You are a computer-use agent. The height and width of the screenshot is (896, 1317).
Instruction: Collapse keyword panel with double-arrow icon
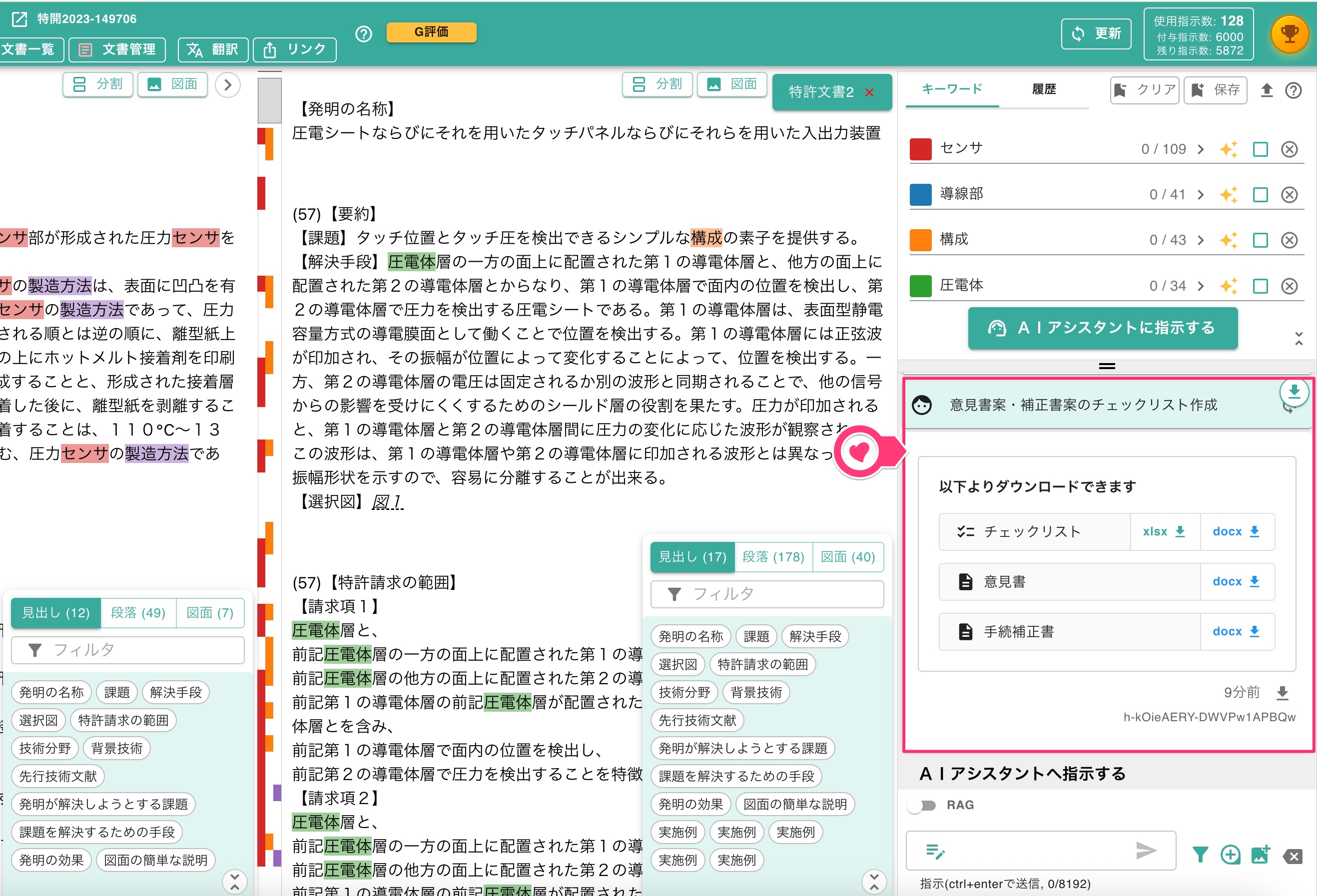1299,339
